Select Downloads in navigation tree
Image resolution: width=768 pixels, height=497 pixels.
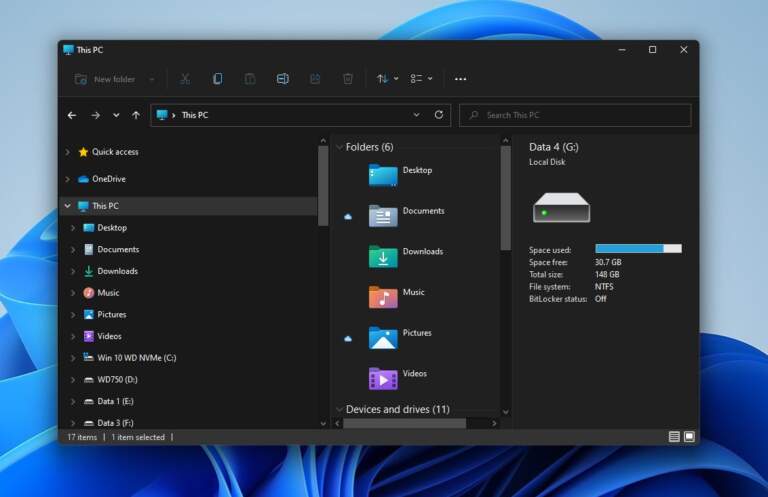pos(118,271)
